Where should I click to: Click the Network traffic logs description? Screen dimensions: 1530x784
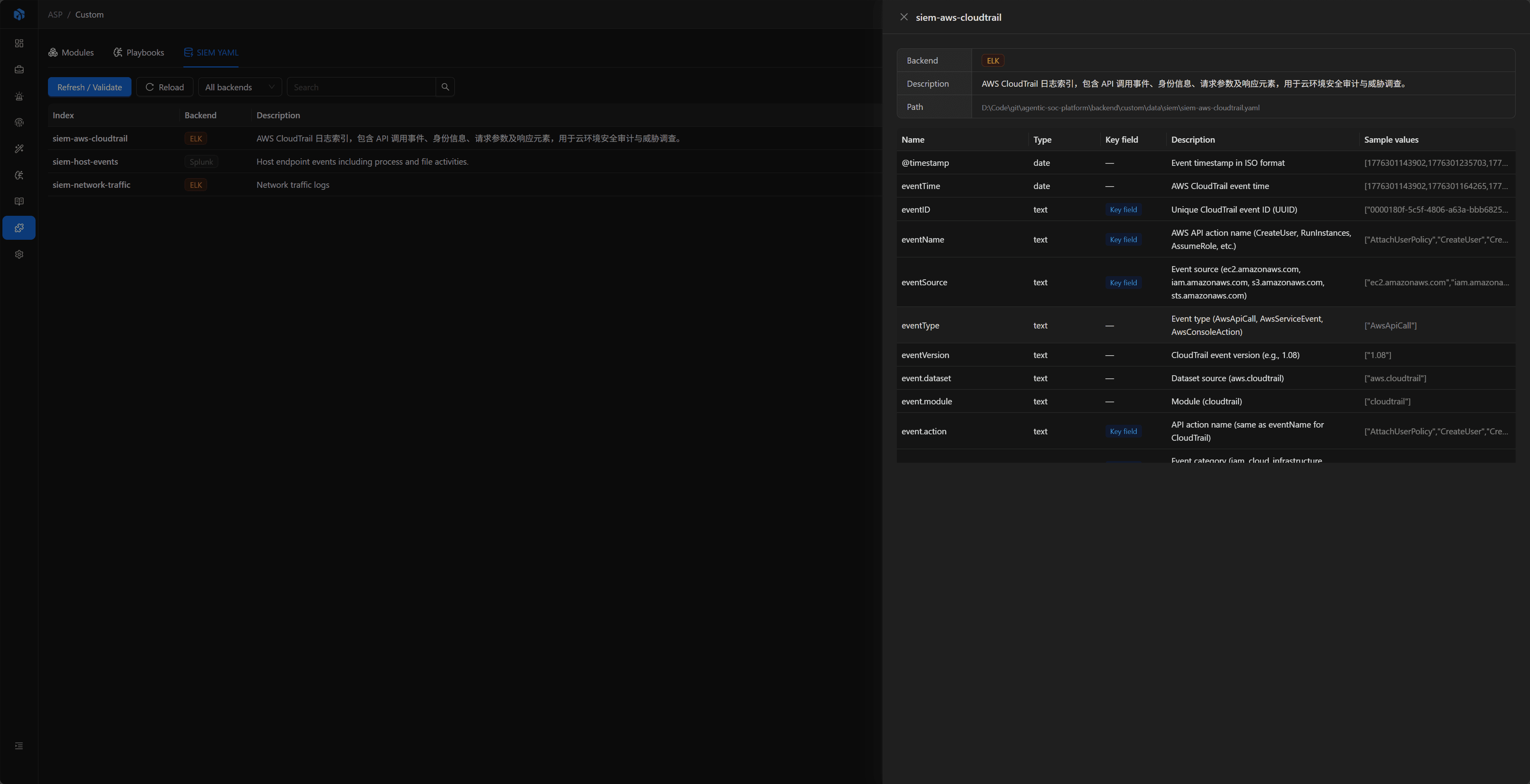click(293, 185)
